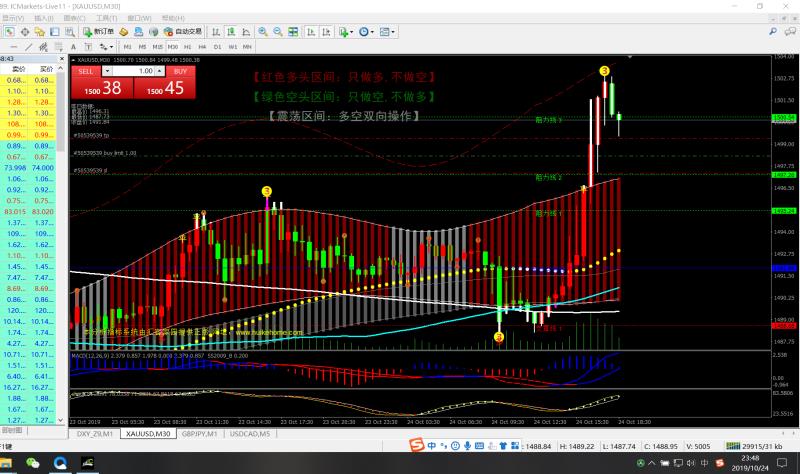Select the trendline drawing tool
This screenshot has height=474, width=800.
point(29,47)
